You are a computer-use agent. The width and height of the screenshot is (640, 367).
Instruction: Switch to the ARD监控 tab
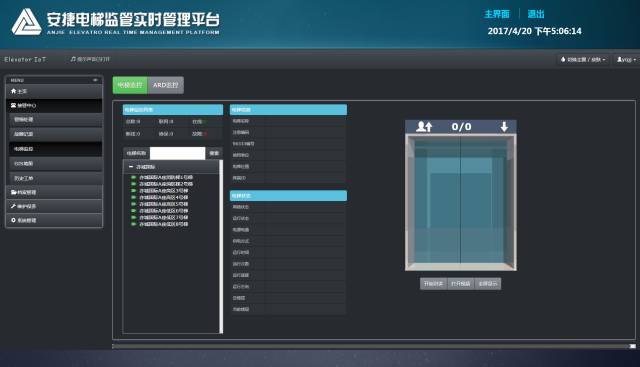pyautogui.click(x=165, y=85)
